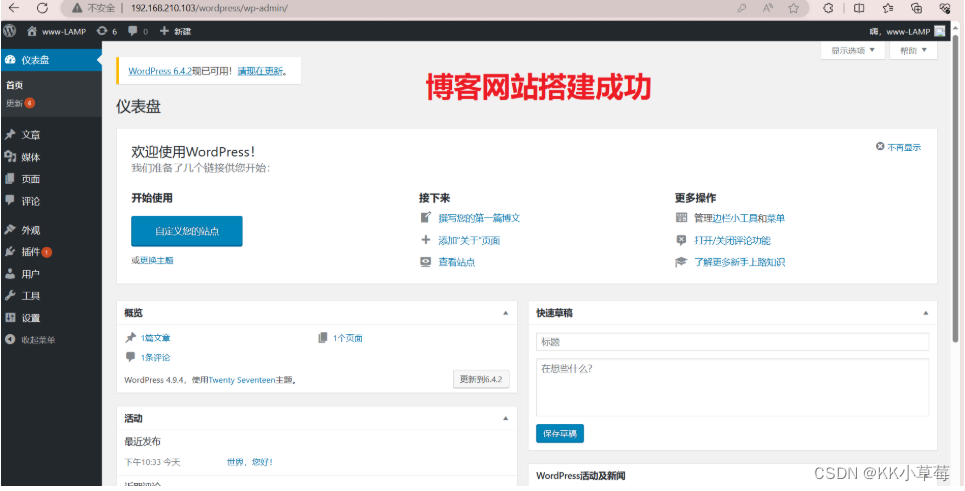Screen dimensions: 965x491
Task: Click the plug icon beside 插件
Action: [x=10, y=252]
